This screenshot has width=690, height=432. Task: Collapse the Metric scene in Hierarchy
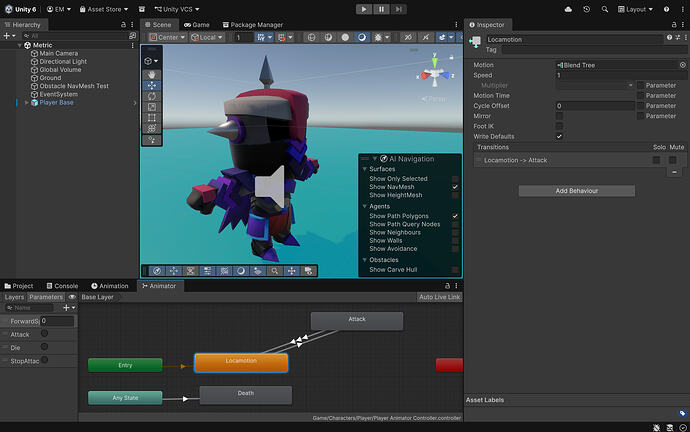(19, 45)
